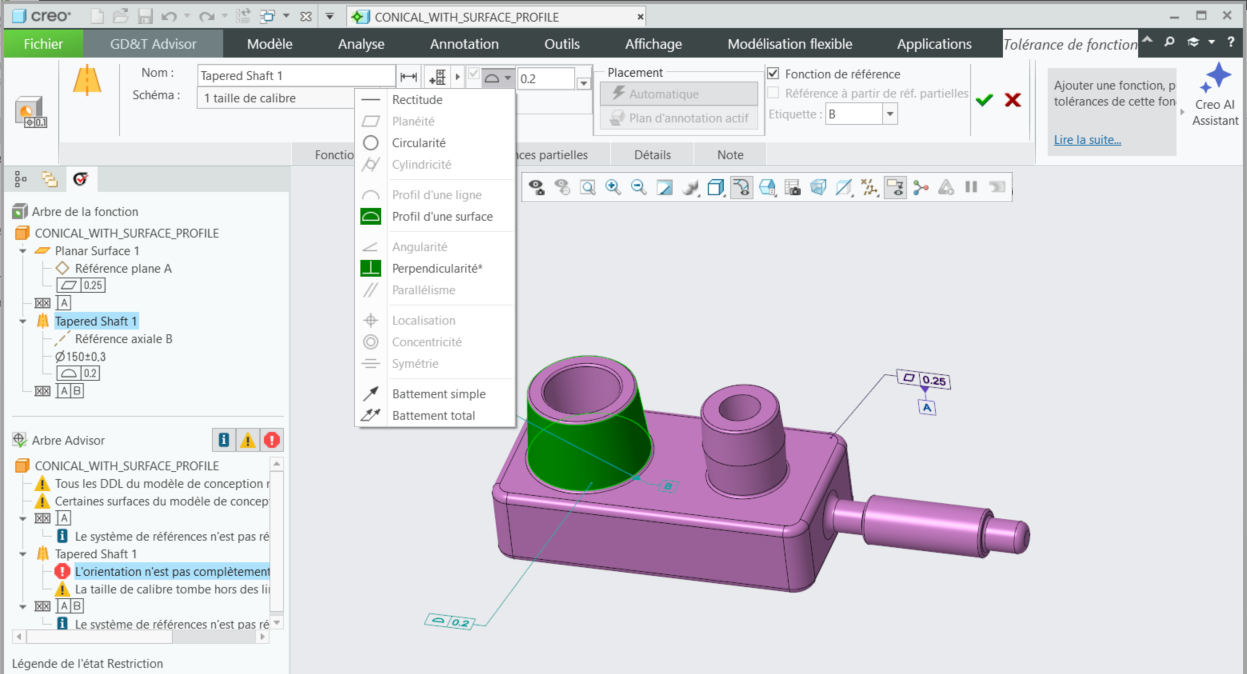The image size is (1247, 674).
Task: Click the Saved orientations eye-camera icon
Action: pyautogui.click(x=537, y=187)
